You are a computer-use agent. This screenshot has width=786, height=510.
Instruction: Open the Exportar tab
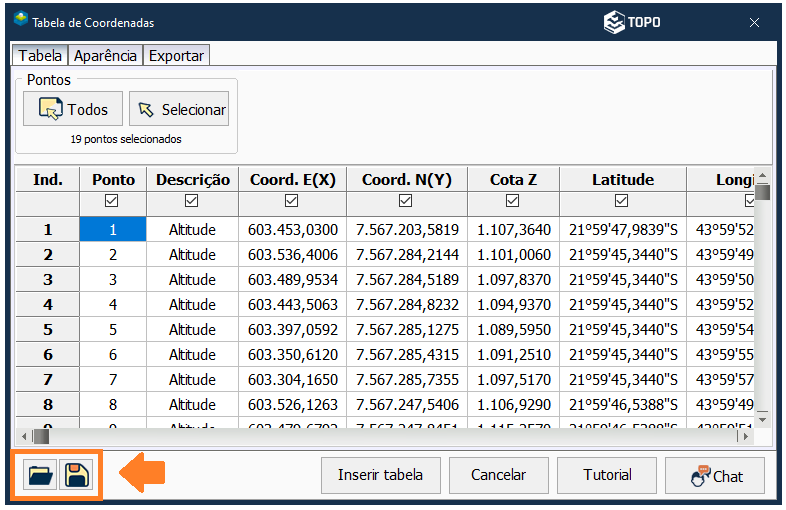click(x=176, y=56)
